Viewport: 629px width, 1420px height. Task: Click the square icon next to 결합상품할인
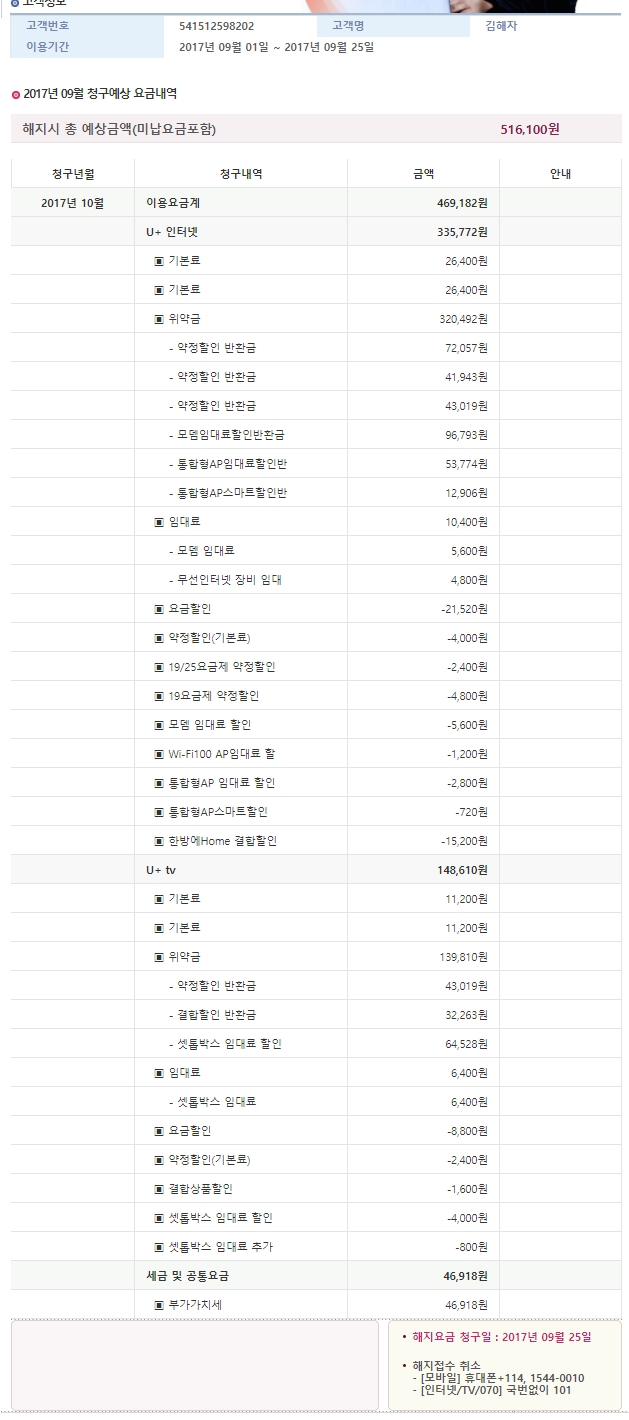[x=159, y=1189]
